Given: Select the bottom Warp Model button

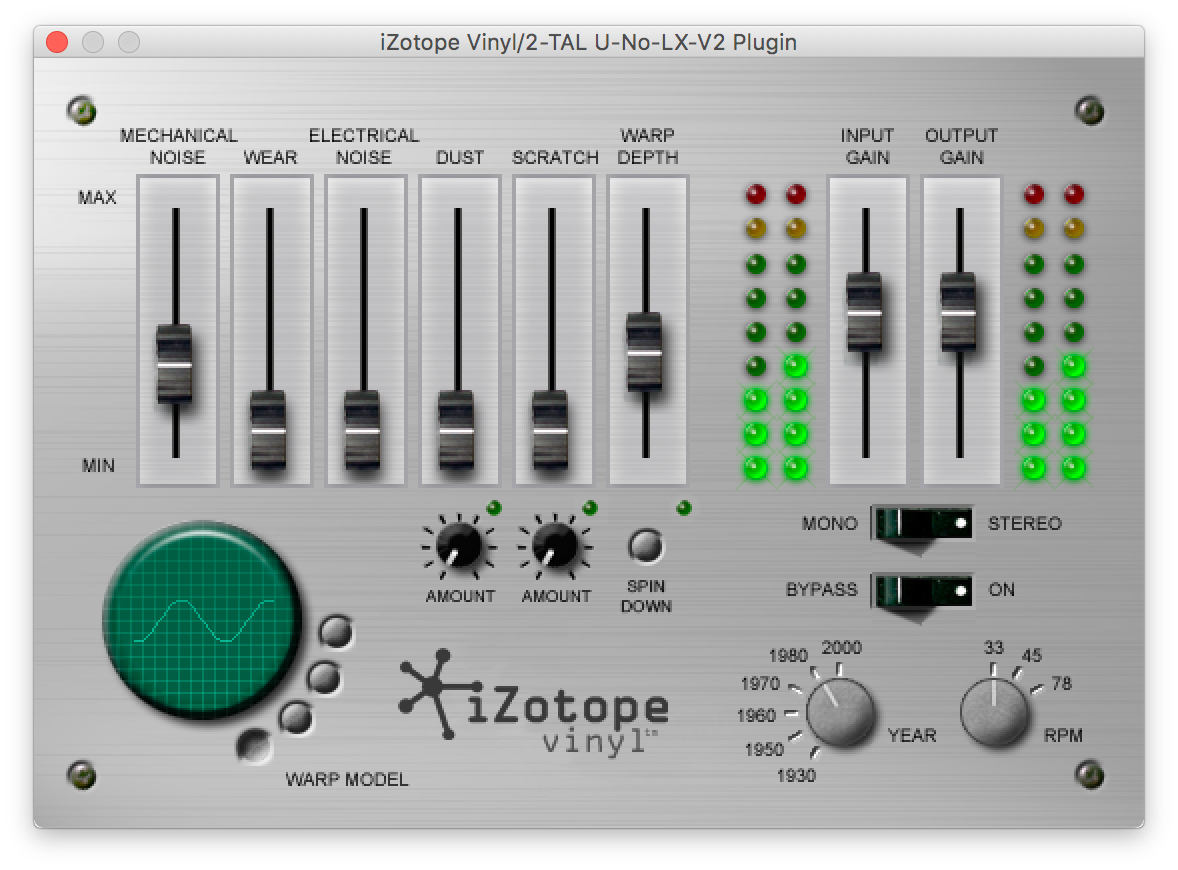Looking at the screenshot, I should coord(254,746).
